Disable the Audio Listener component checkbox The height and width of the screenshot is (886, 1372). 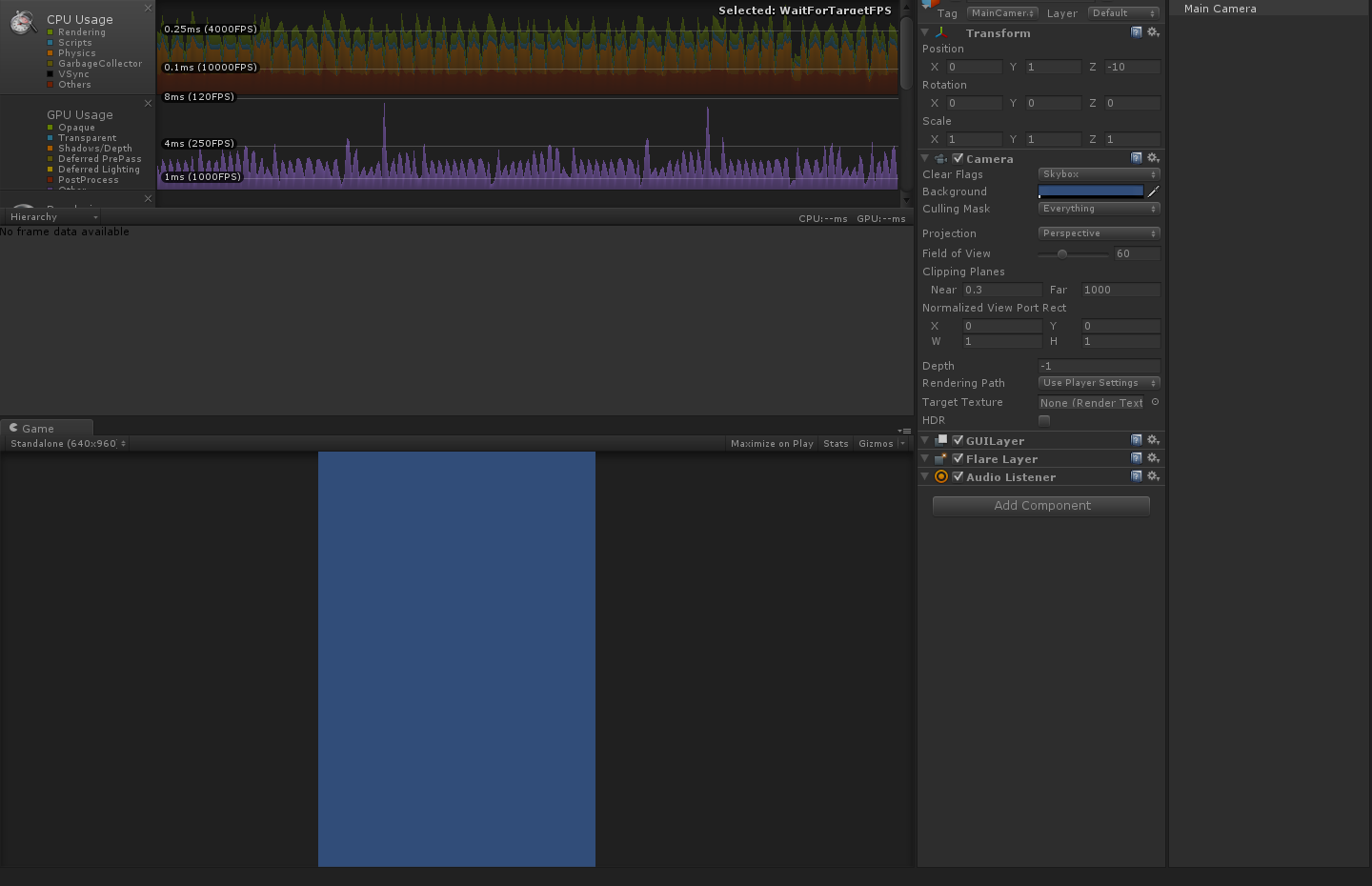click(x=958, y=476)
